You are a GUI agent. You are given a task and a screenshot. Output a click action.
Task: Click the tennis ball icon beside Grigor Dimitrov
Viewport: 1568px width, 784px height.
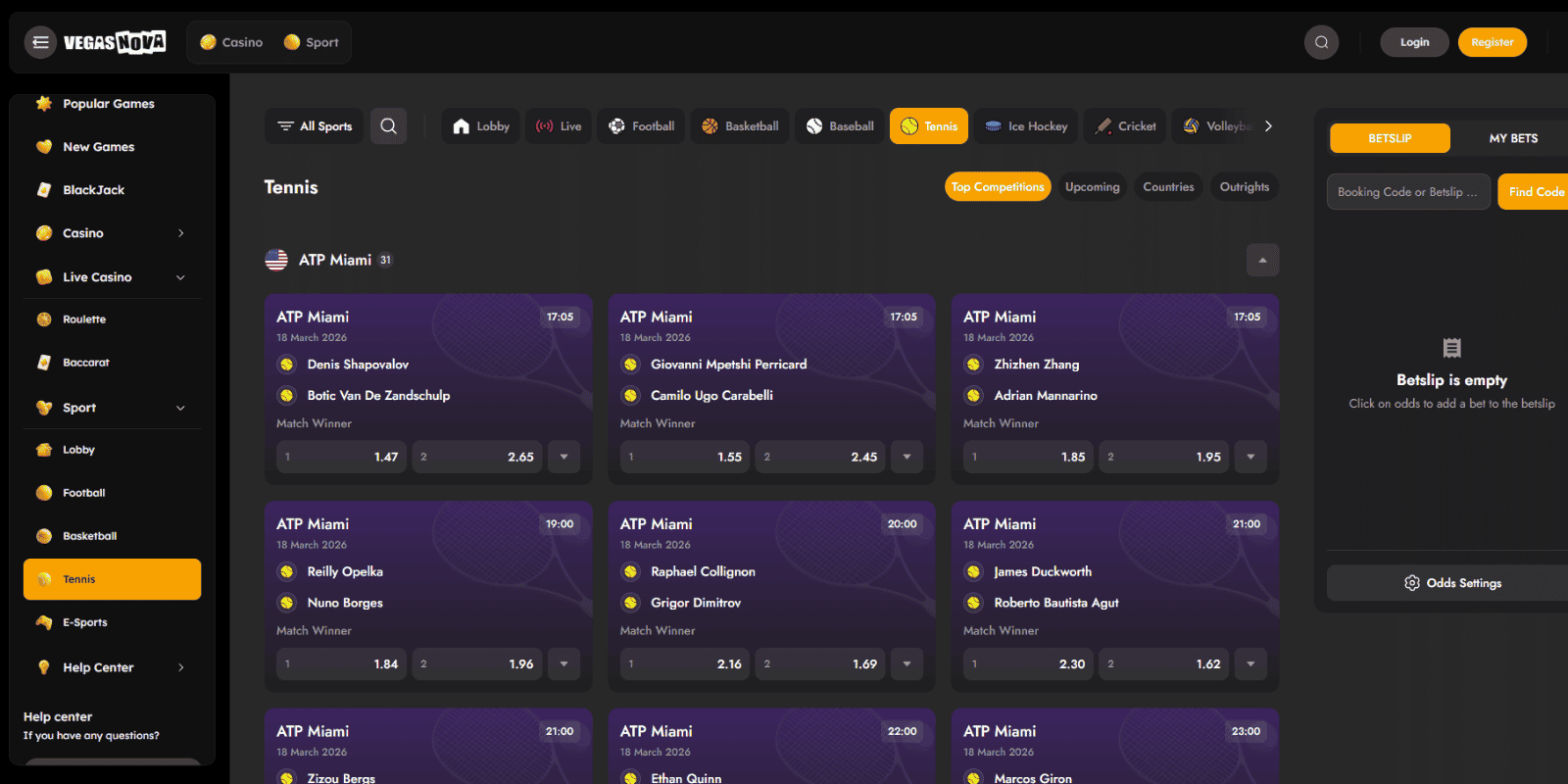tap(630, 603)
